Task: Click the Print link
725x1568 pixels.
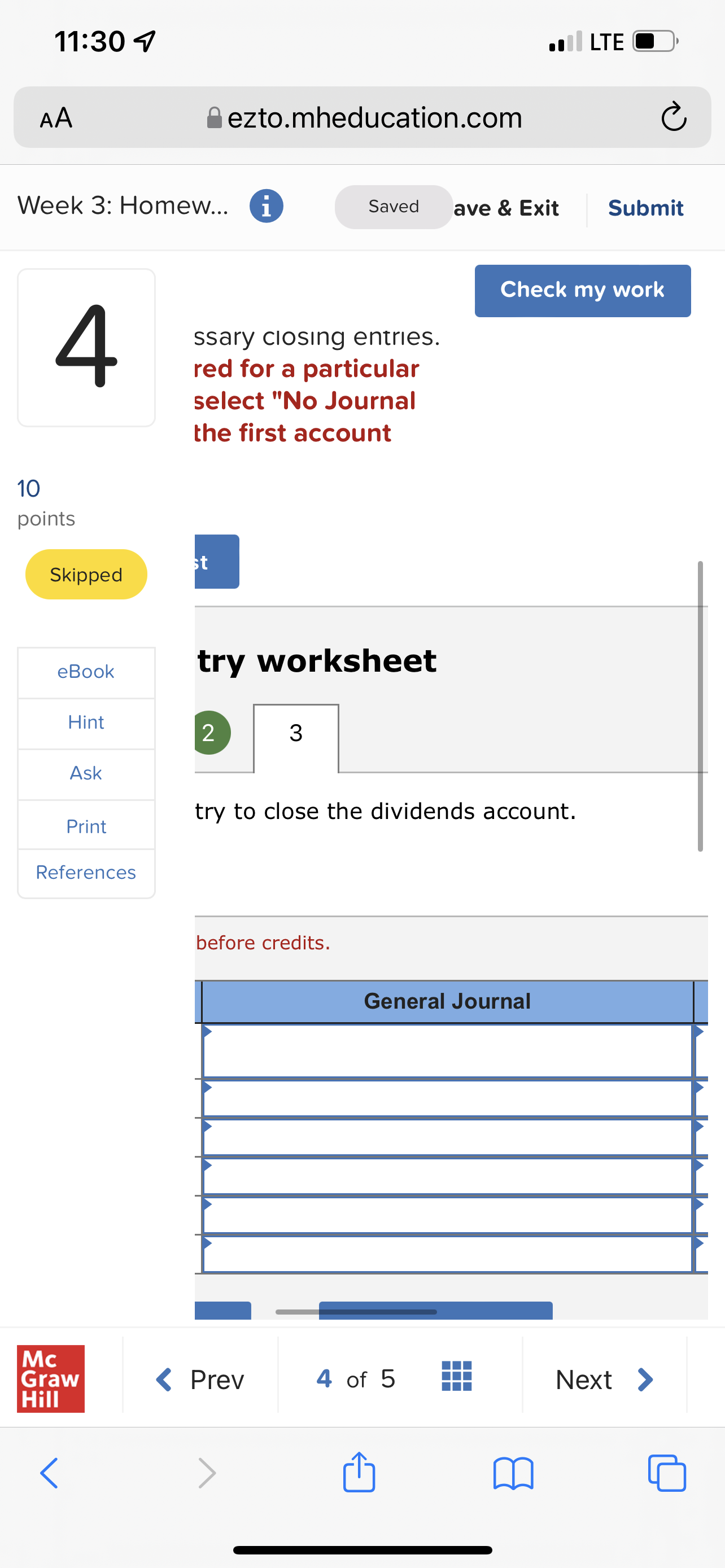Action: pyautogui.click(x=86, y=826)
